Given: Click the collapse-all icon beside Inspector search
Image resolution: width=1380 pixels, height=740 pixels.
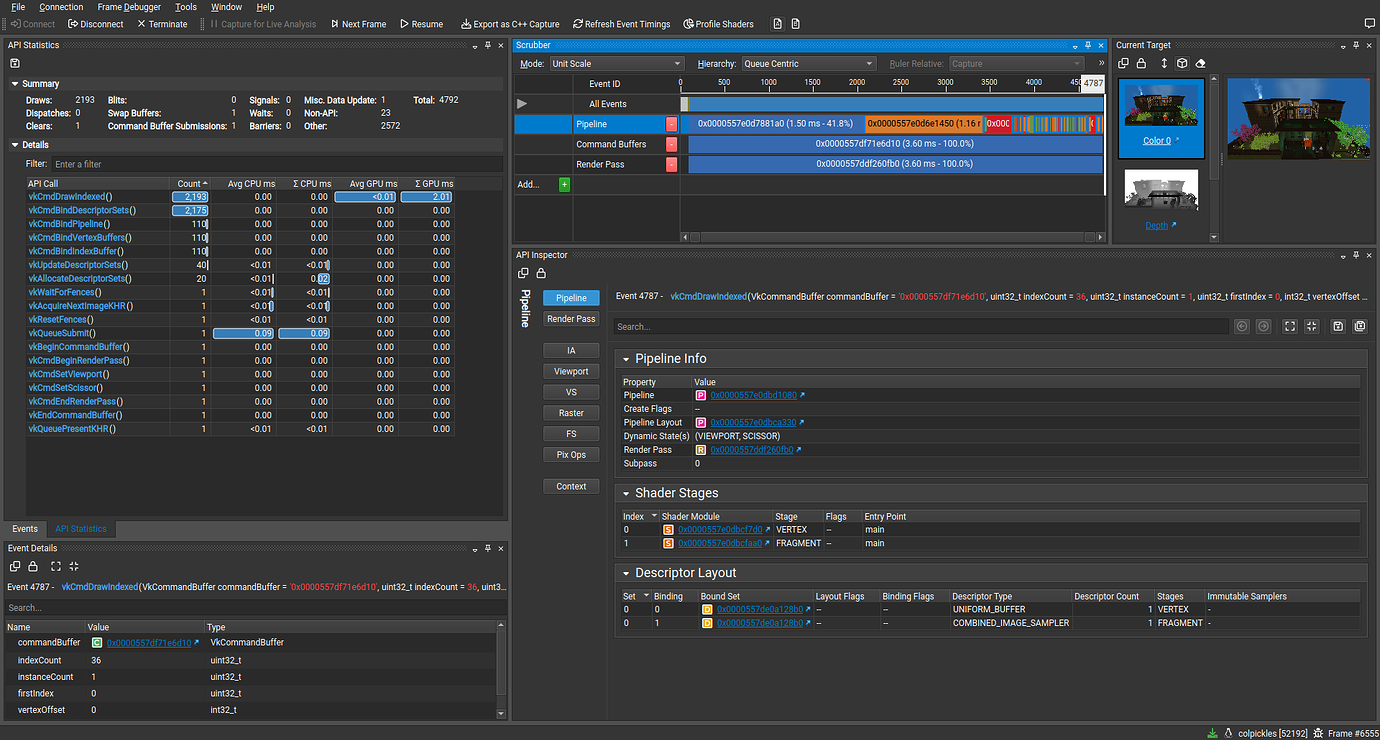Looking at the screenshot, I should (1311, 326).
